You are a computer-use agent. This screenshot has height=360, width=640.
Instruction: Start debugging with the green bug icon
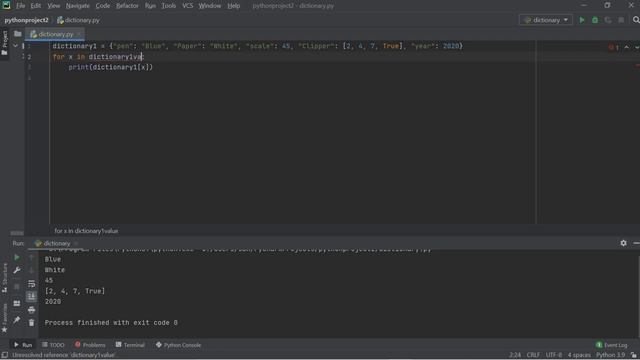click(x=595, y=20)
